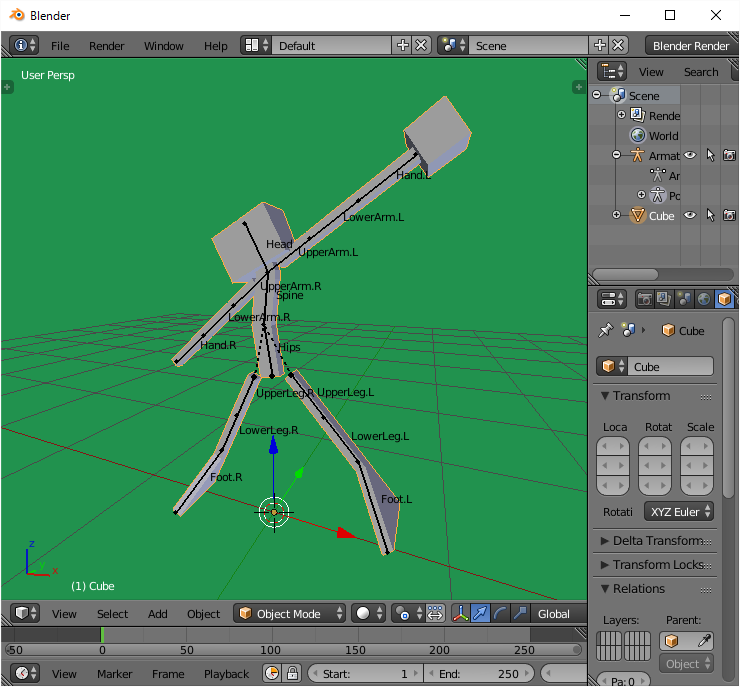This screenshot has height=687, width=740.
Task: Click the eyedropper next to Parent field
Action: pos(704,641)
